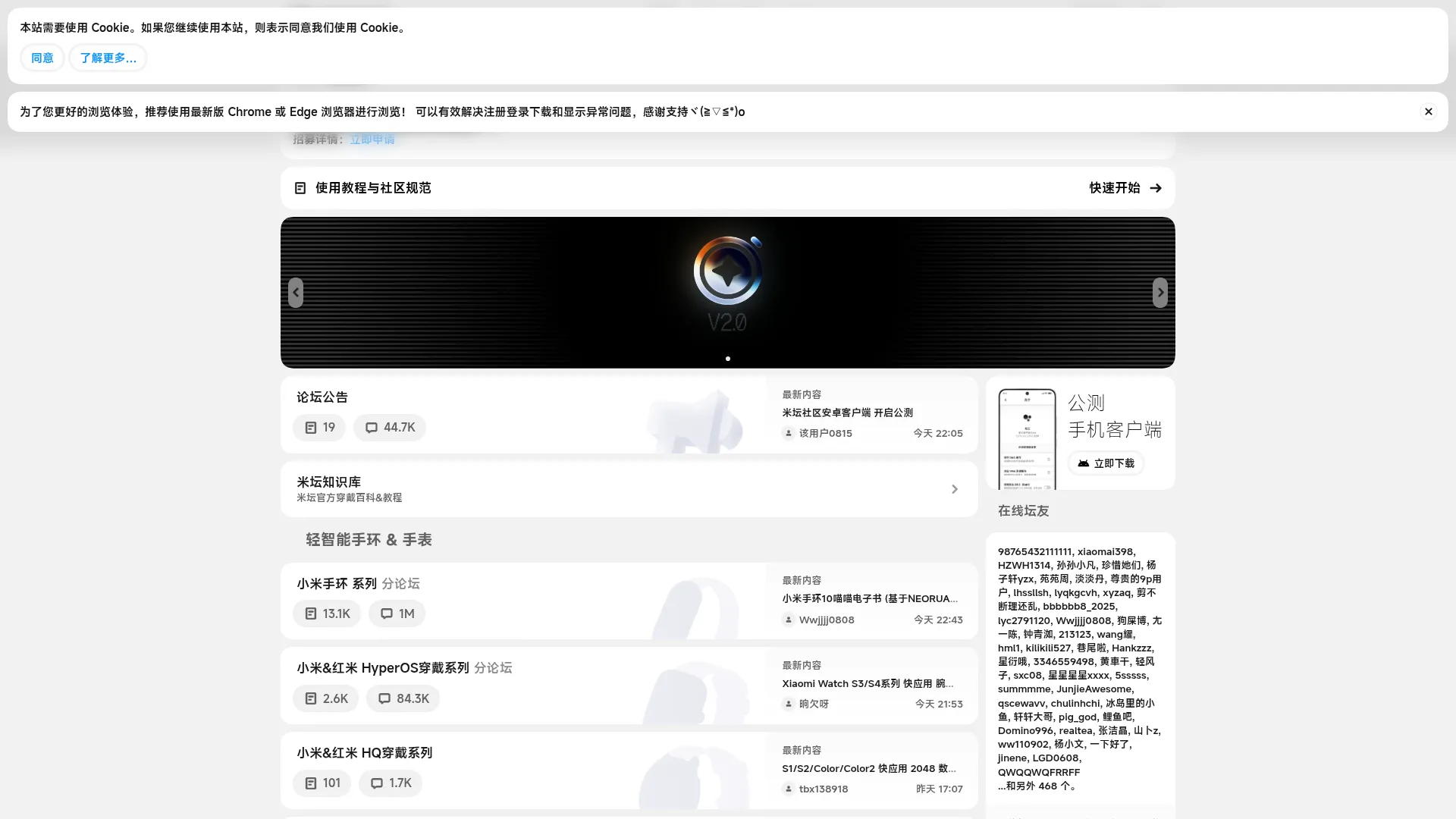Screen dimensions: 1456x819
Task: Select the carousel pagination dot
Action: coord(728,359)
